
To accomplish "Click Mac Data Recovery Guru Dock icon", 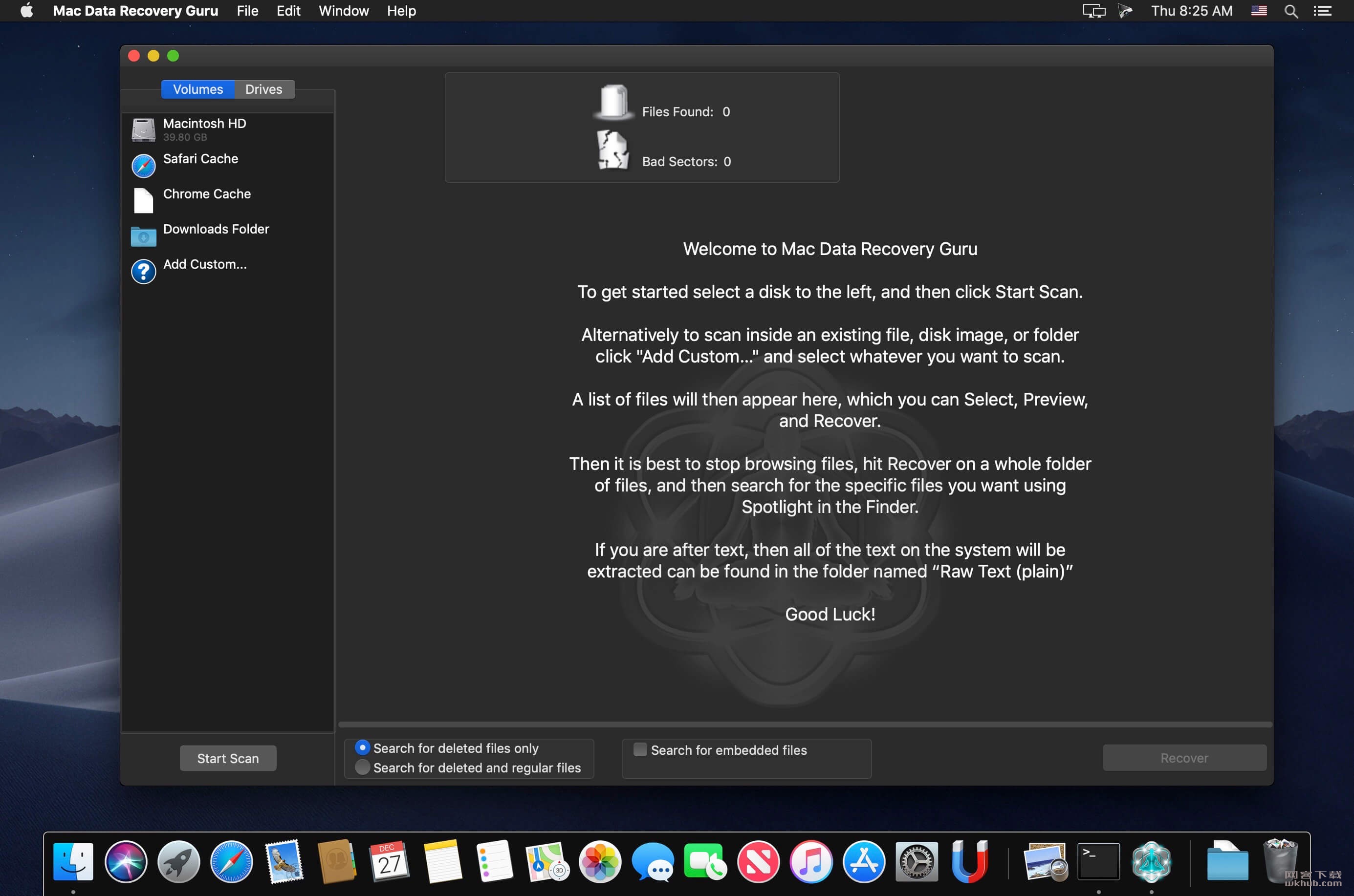I will [1151, 862].
